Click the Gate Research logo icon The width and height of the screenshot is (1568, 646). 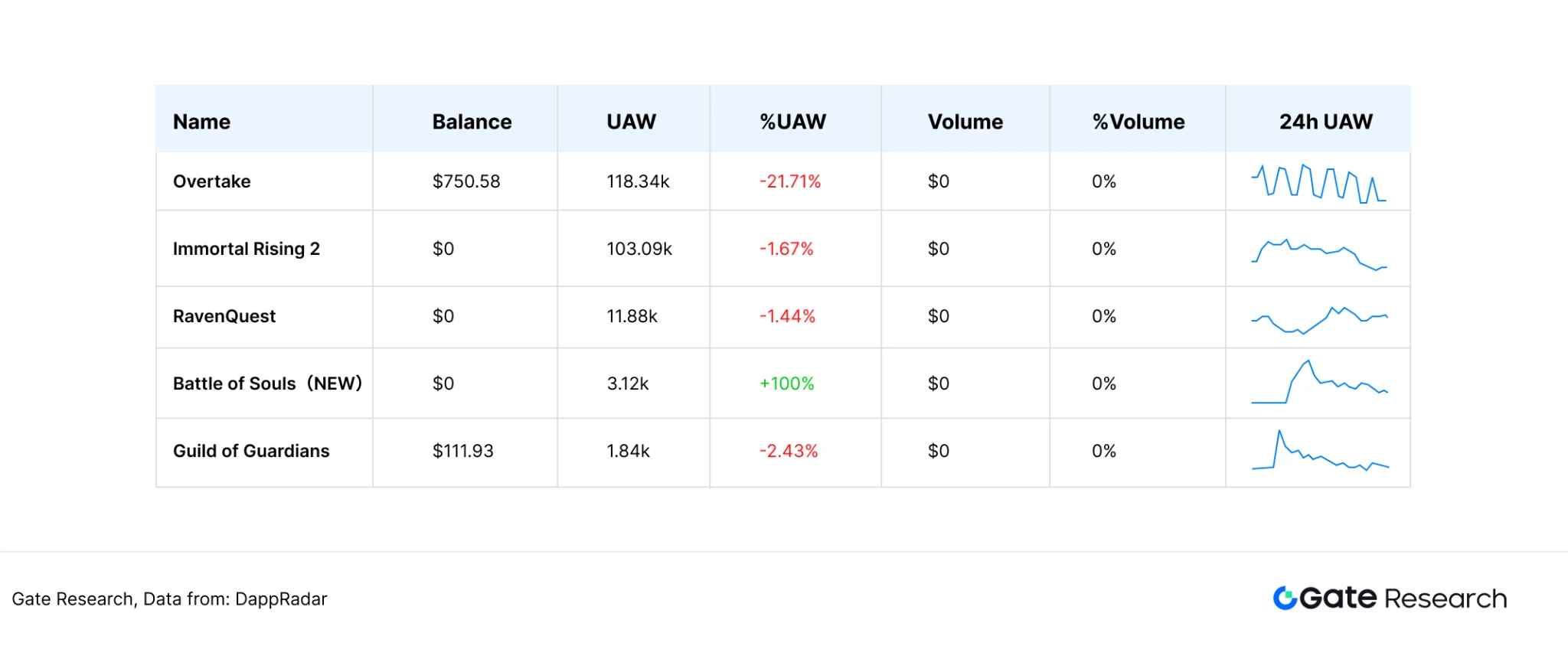1285,598
